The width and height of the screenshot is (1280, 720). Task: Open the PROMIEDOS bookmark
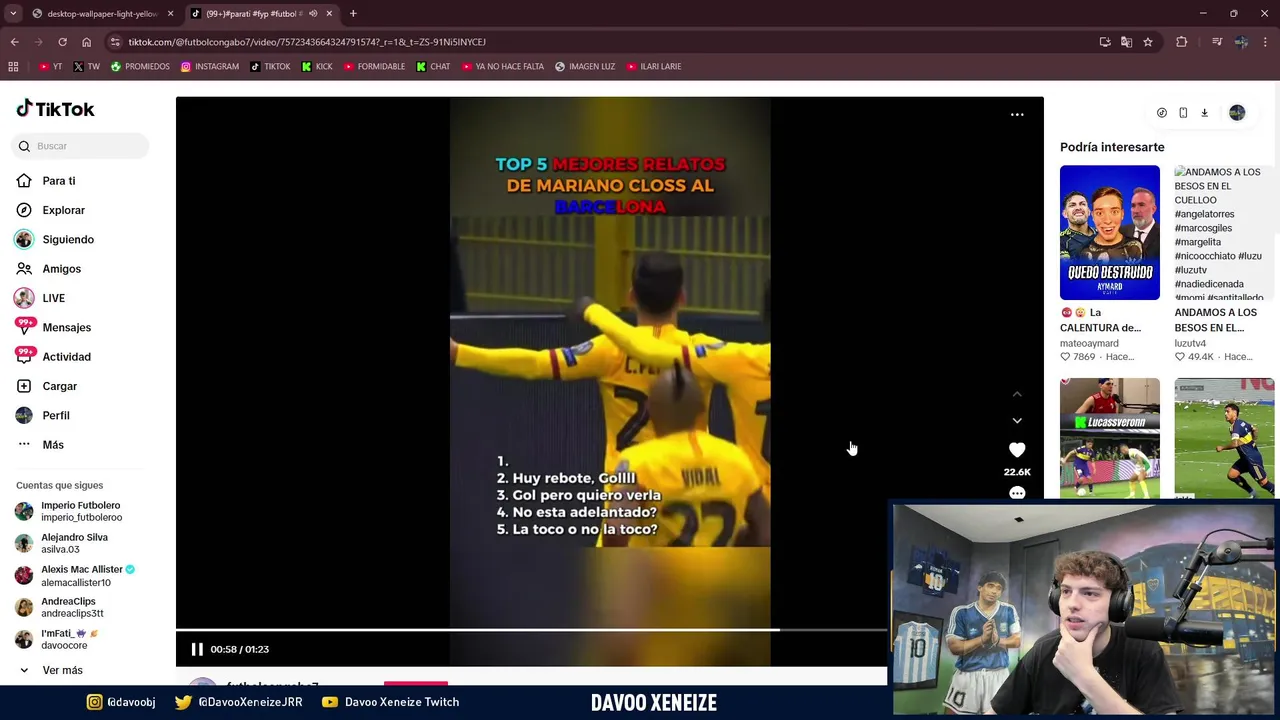pos(140,67)
